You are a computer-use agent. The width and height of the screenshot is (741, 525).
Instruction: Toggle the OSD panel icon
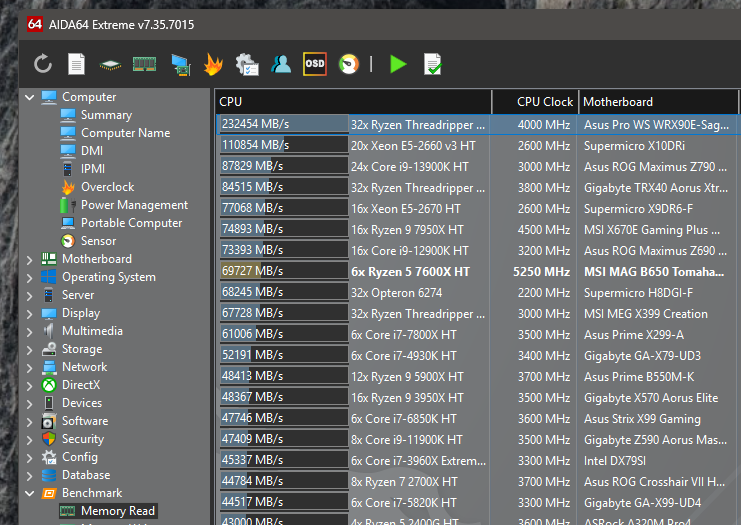[x=315, y=64]
